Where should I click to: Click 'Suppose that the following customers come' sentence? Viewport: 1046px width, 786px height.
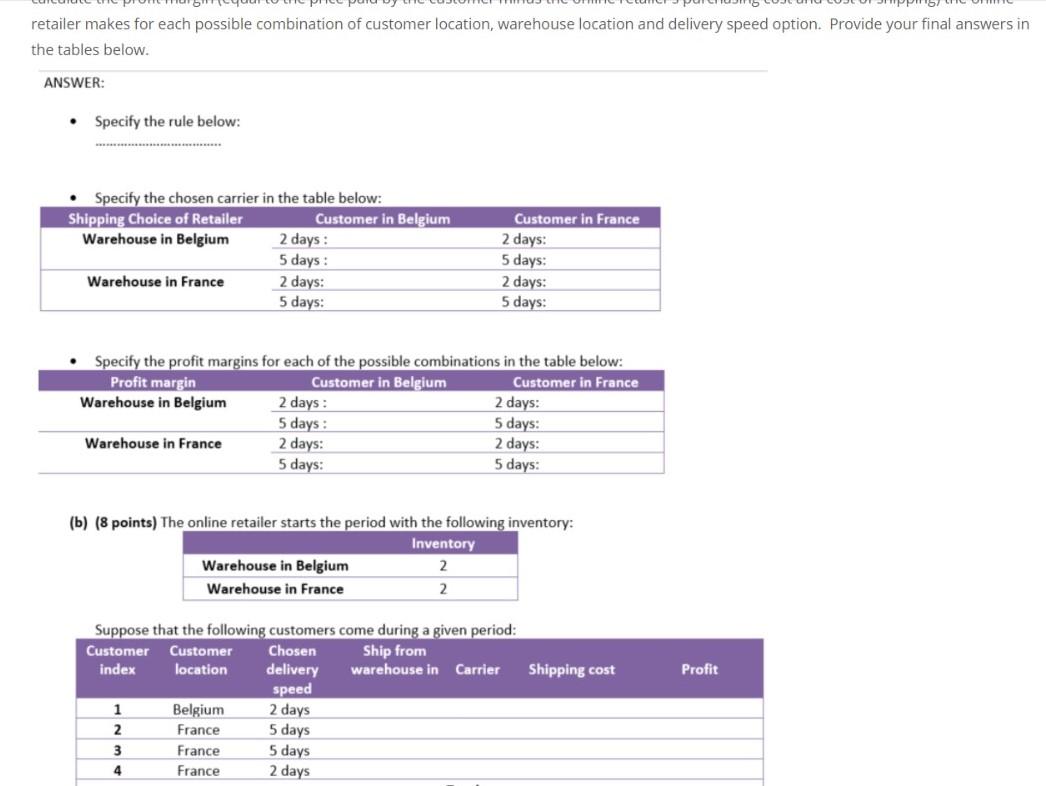click(305, 630)
